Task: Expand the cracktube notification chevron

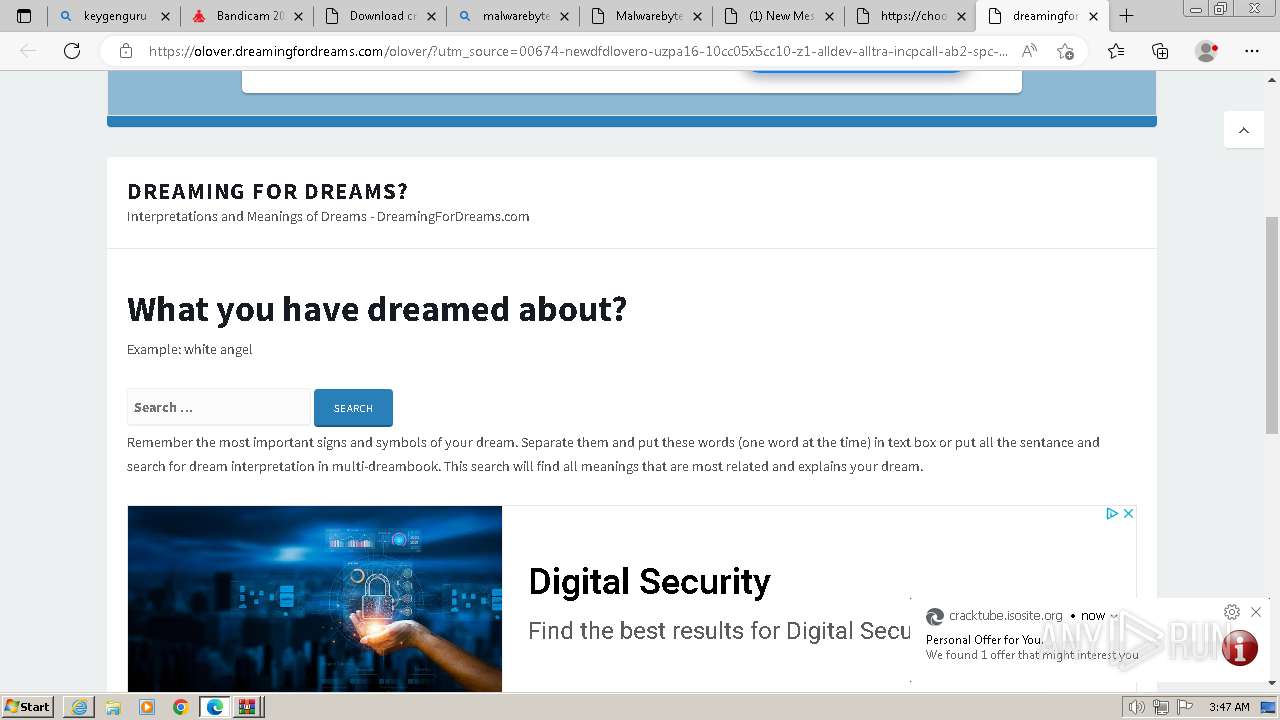Action: [x=1114, y=616]
